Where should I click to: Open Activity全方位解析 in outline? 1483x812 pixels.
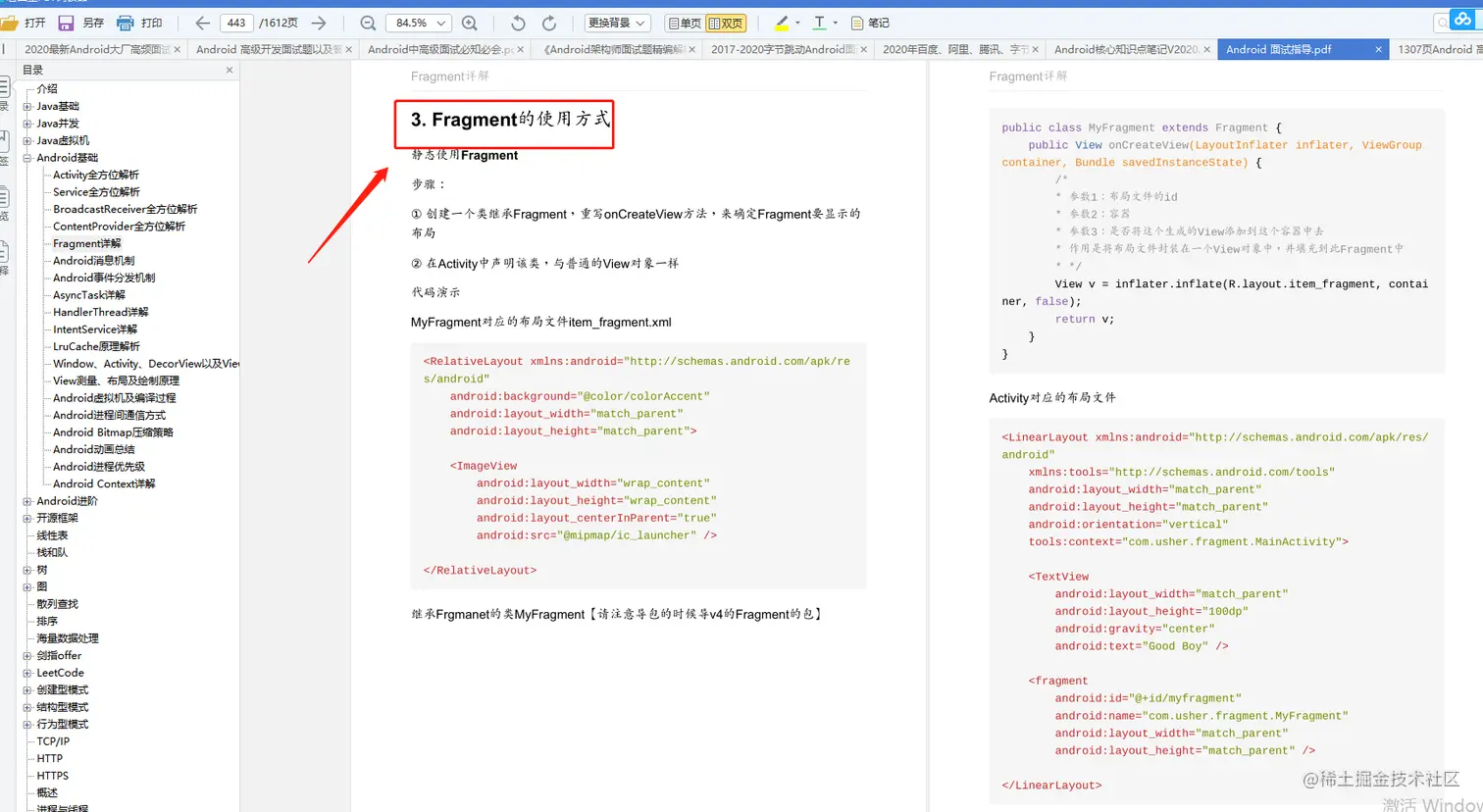coord(96,175)
